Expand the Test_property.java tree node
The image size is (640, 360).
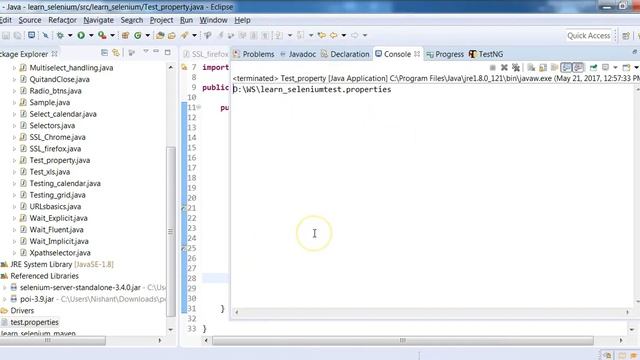click(x=14, y=160)
